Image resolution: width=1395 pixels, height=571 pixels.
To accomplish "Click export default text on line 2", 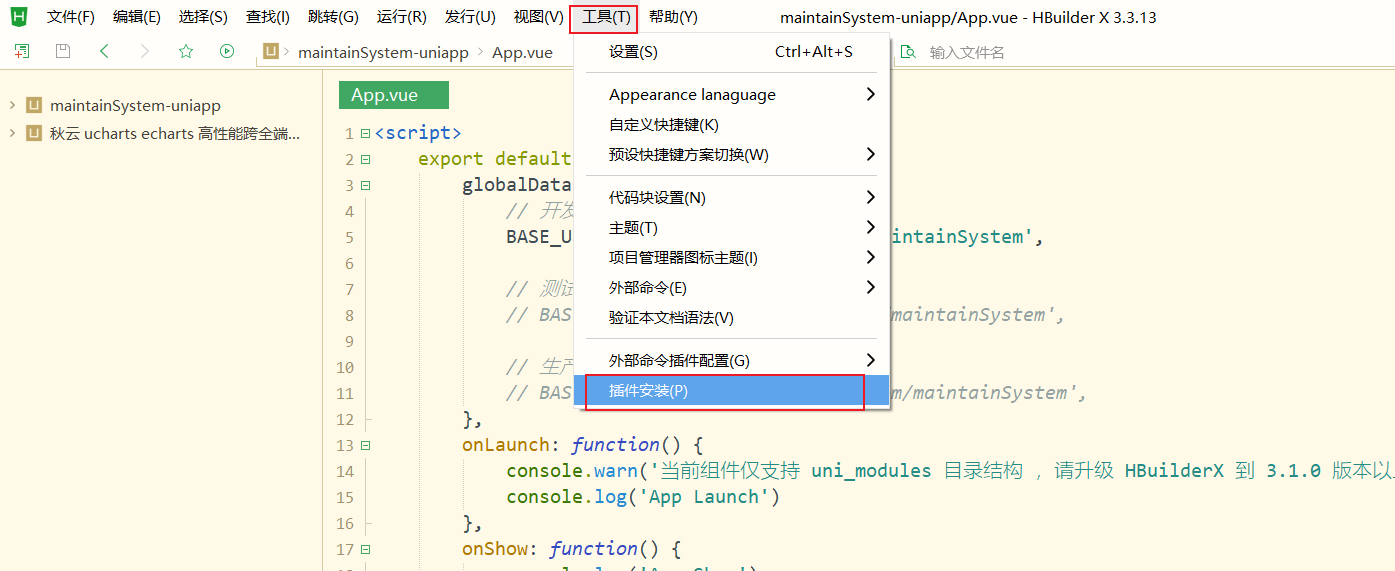I will (x=495, y=159).
